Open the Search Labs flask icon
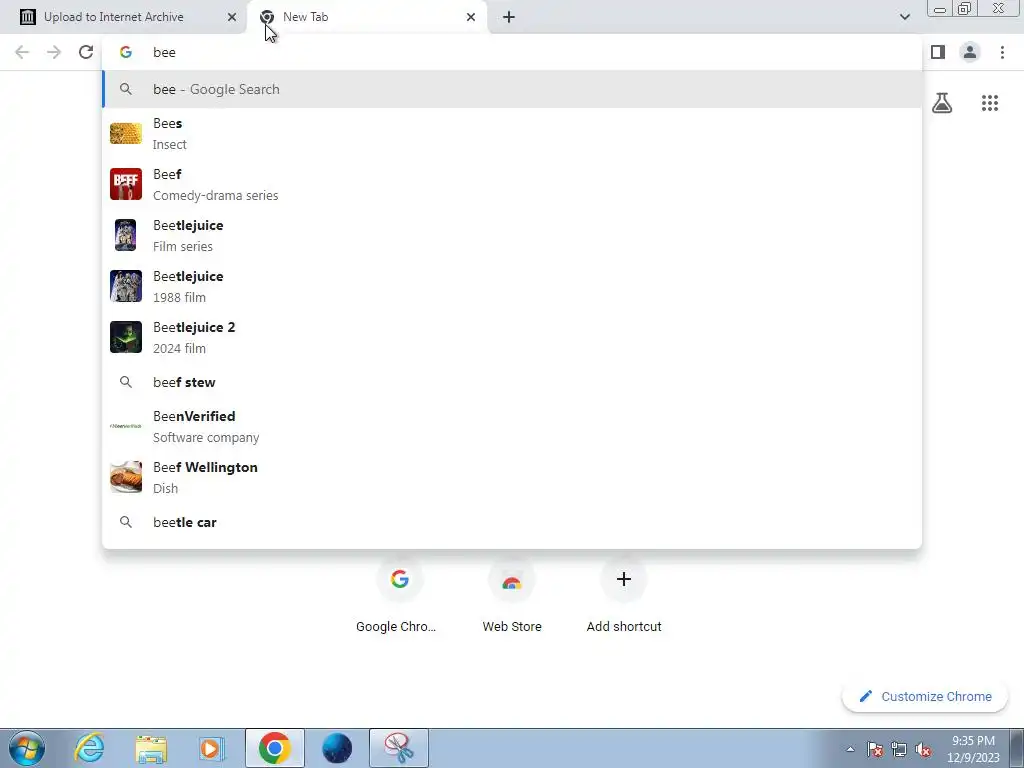 coord(942,103)
